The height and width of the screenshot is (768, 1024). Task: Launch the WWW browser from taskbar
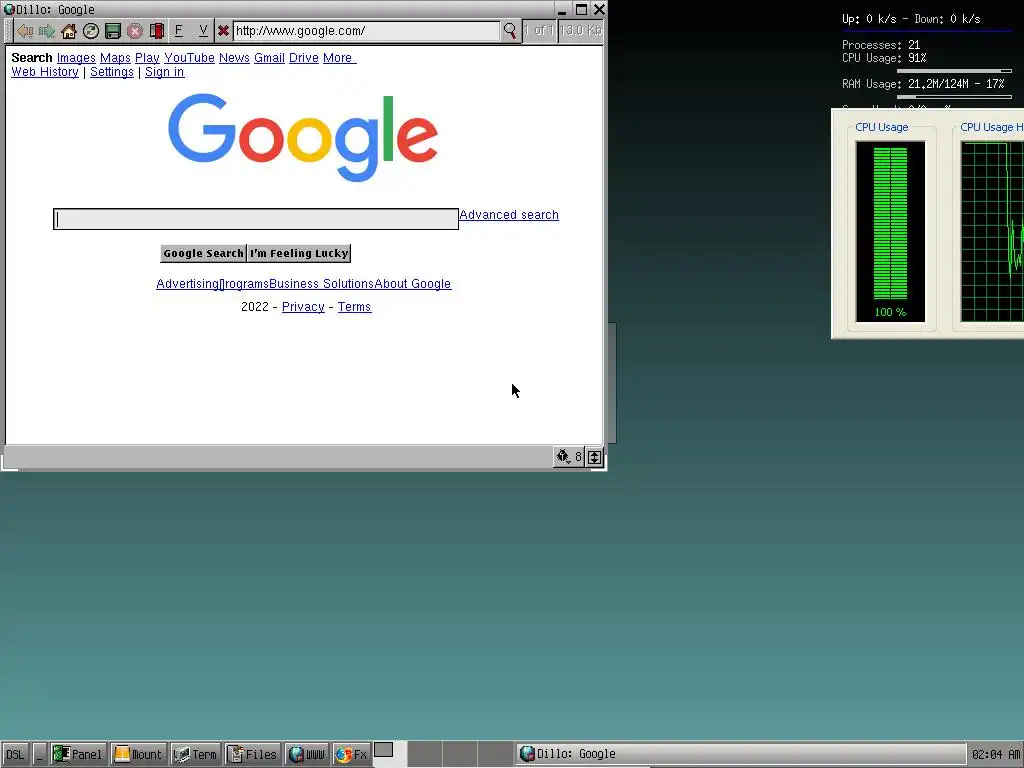pos(307,754)
